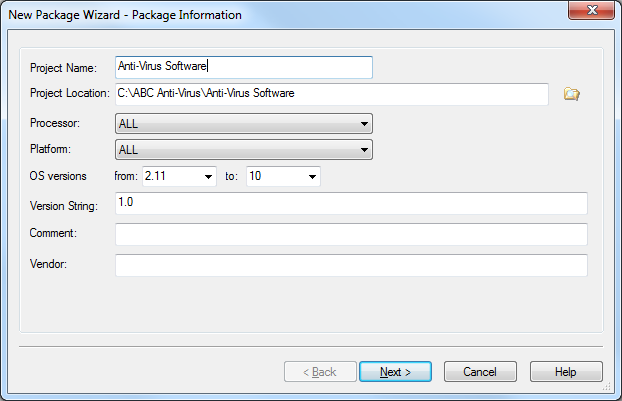This screenshot has width=622, height=401.
Task: Focus the Comment text field
Action: (x=351, y=234)
